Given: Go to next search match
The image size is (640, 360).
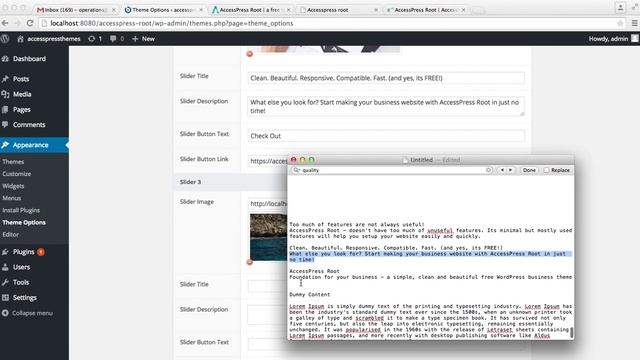Looking at the screenshot, I should [510, 170].
